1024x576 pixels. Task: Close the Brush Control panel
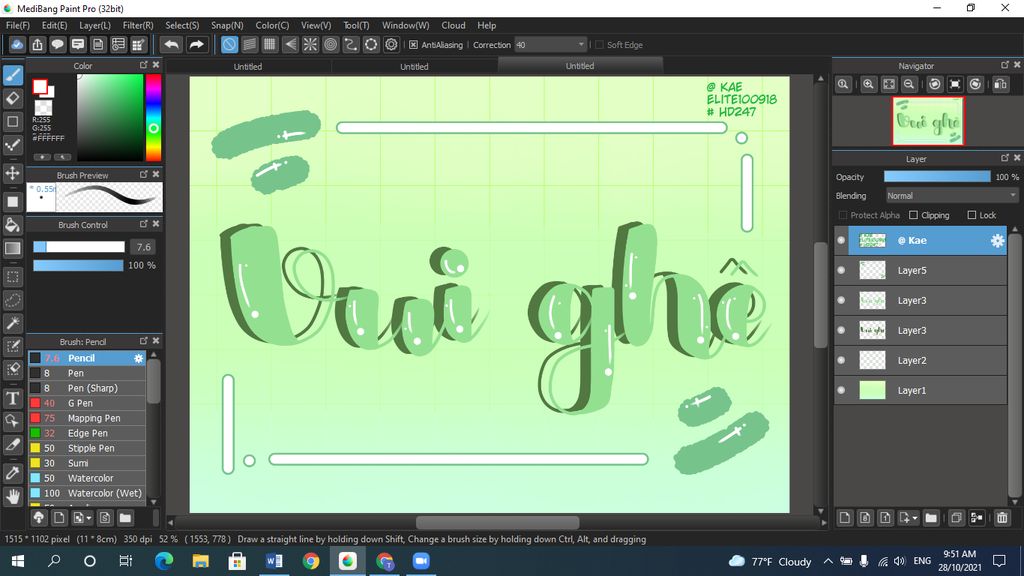[x=155, y=223]
